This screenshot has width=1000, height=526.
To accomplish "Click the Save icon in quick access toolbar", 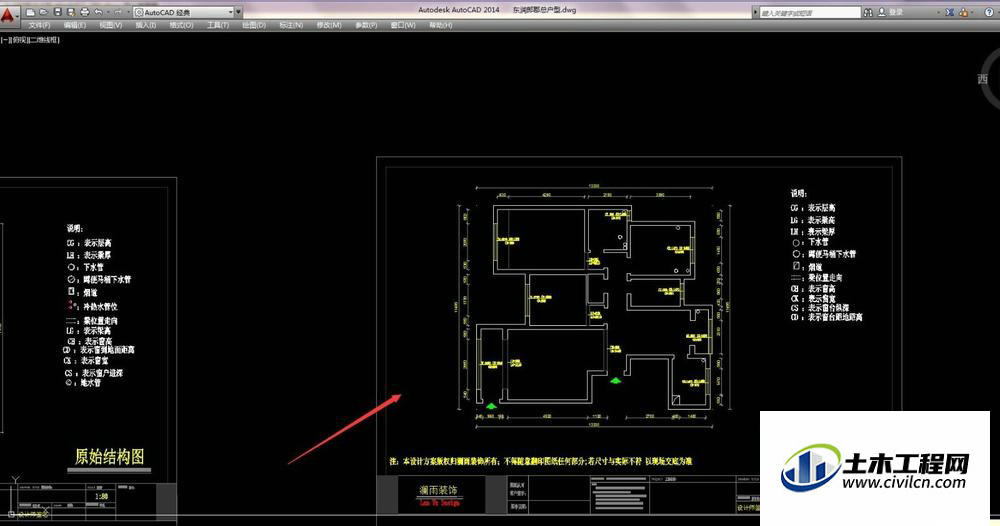I will click(x=57, y=12).
